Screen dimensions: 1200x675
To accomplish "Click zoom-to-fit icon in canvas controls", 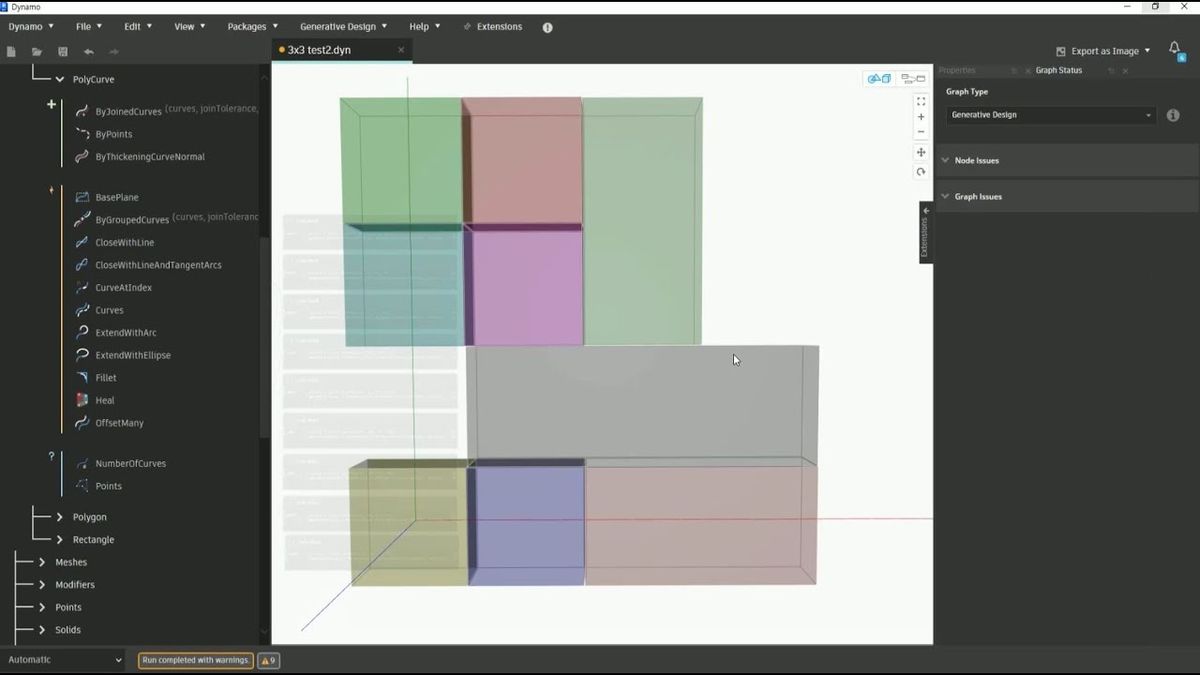I will [921, 101].
